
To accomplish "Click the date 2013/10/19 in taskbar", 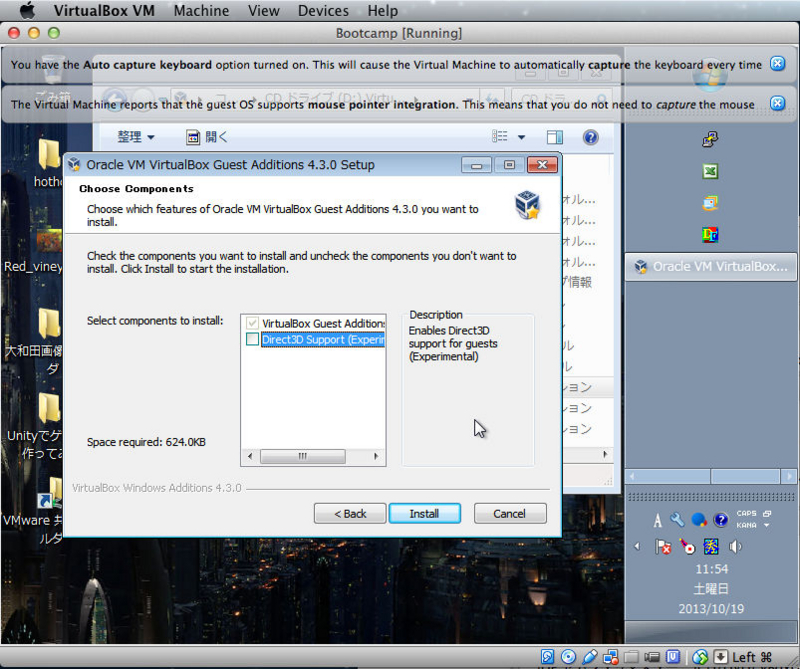I will click(711, 608).
